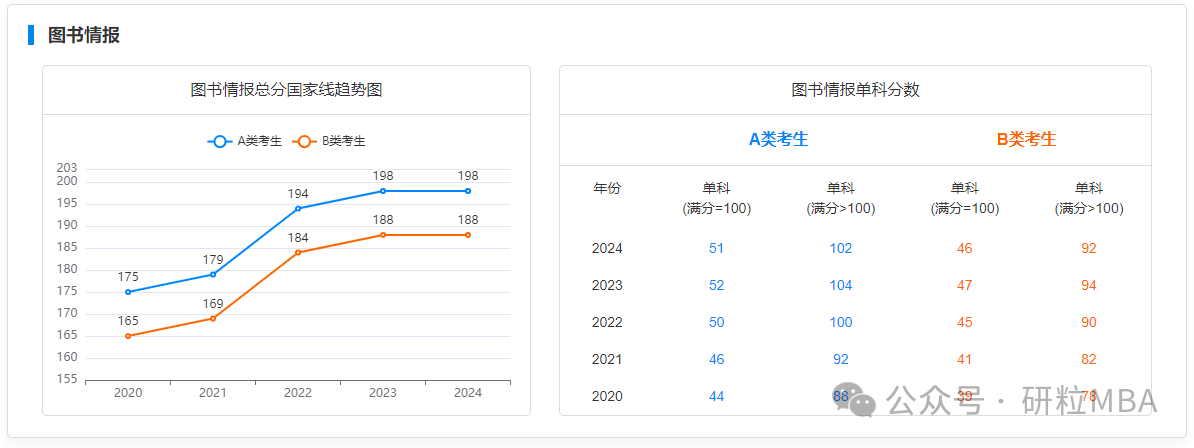Screen dimensions: 1194x448
Task: Click the 2021 B类 score 82
Action: 1089,359
